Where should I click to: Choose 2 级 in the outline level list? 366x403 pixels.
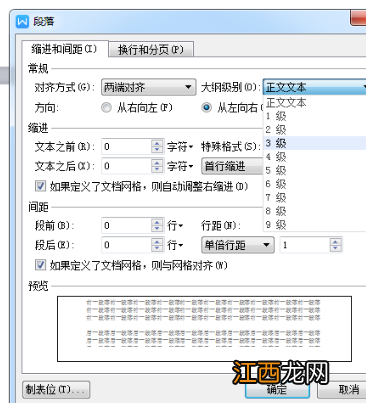(314, 130)
